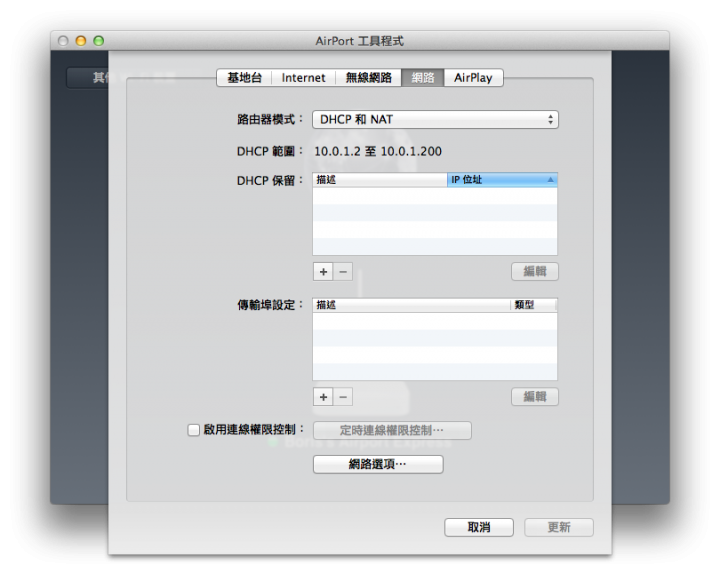
Task: Sort 傳輸埠設定 by 描述 column header
Action: (x=411, y=305)
